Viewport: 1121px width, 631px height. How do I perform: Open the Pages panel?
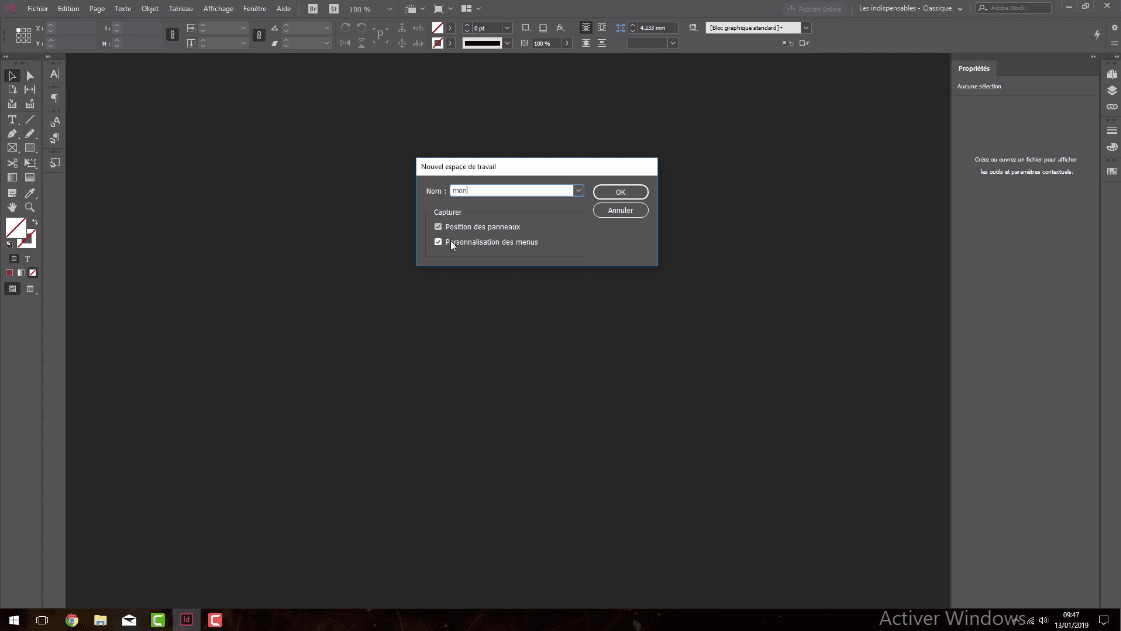(x=1110, y=73)
